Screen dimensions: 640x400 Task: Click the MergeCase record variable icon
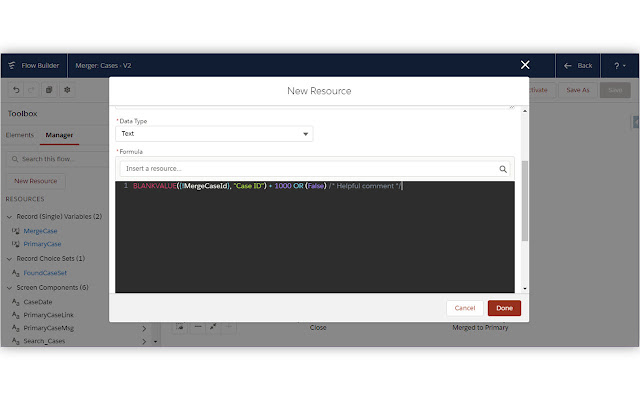[x=16, y=231]
